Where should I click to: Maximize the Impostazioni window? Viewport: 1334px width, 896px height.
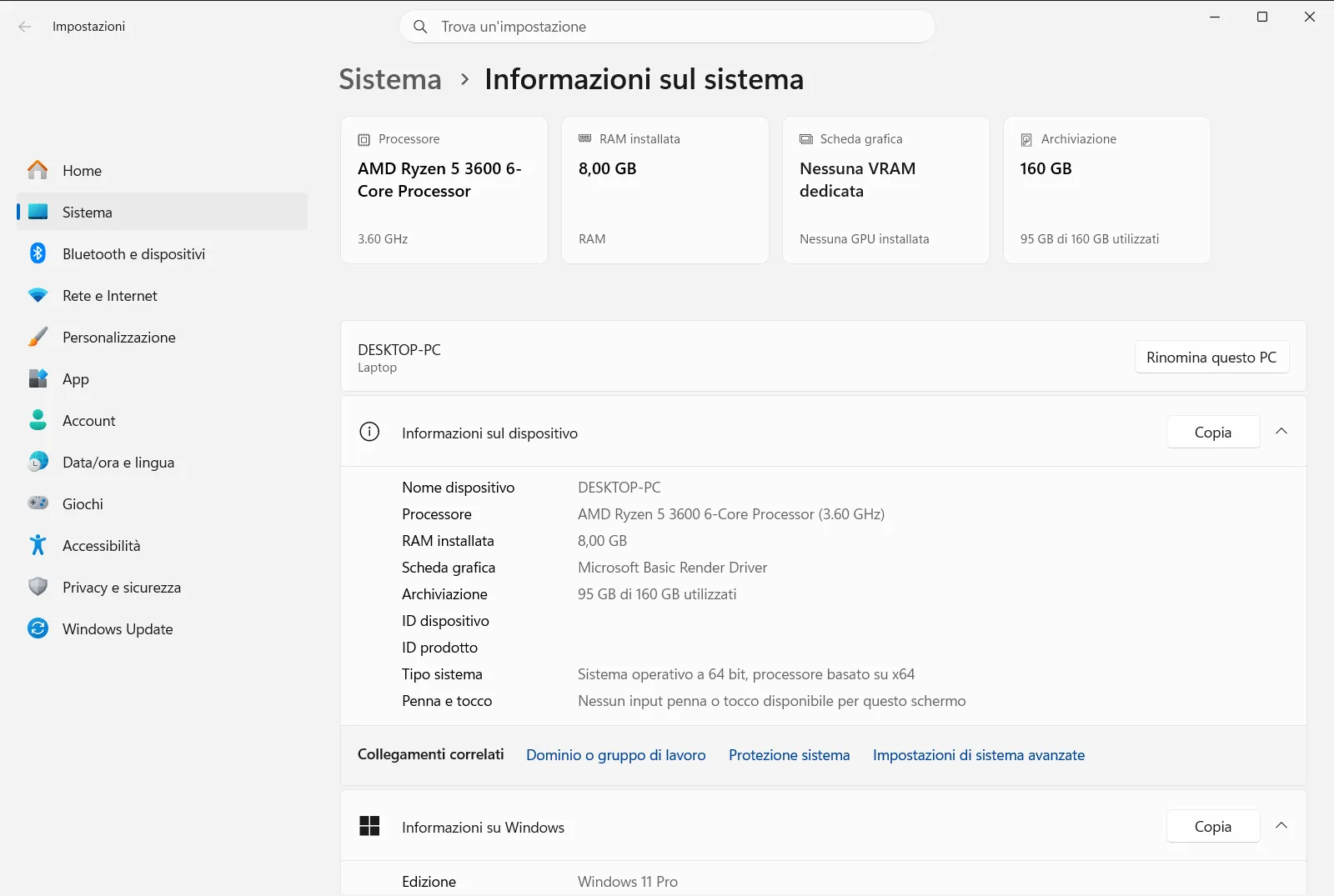click(x=1262, y=17)
